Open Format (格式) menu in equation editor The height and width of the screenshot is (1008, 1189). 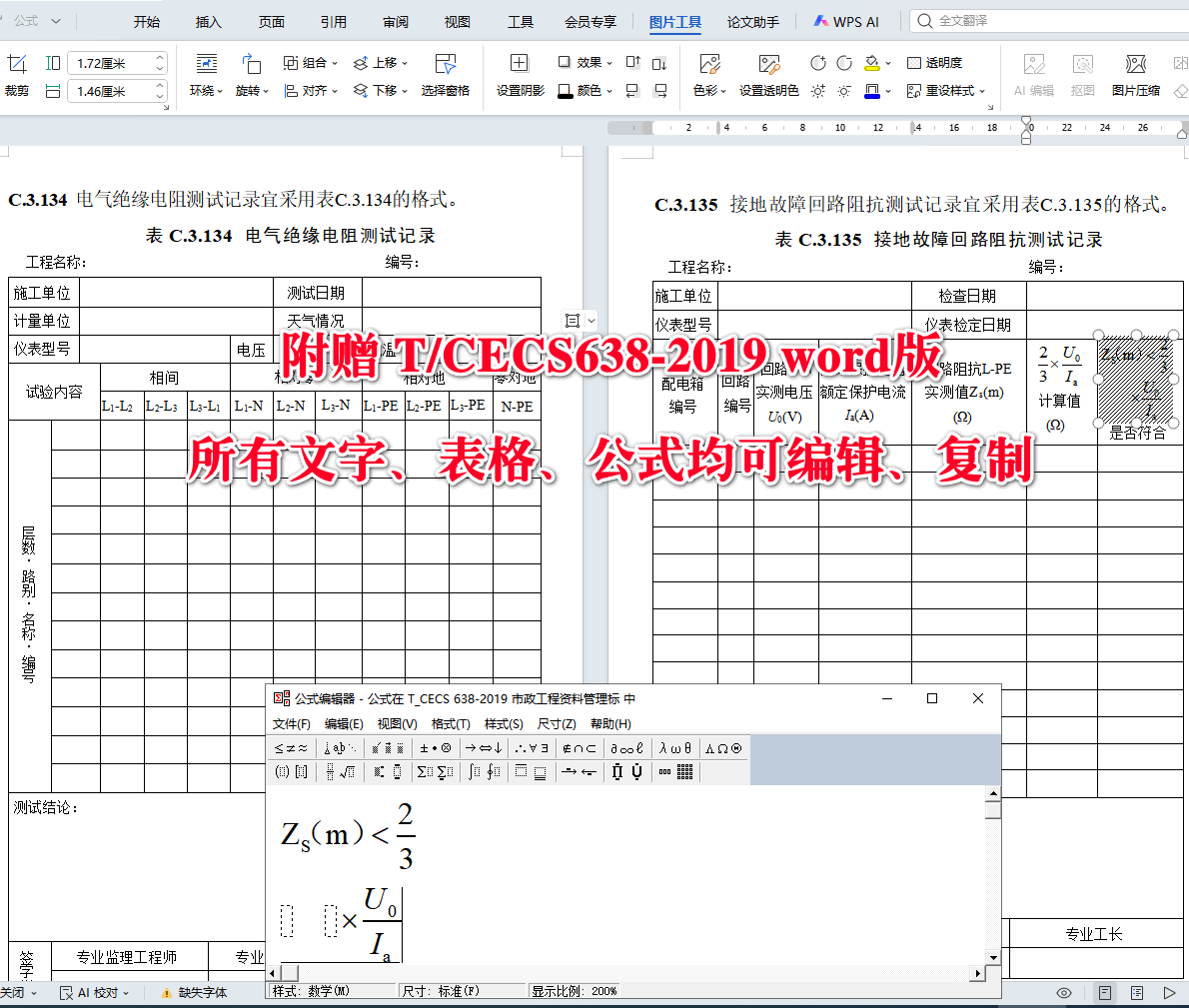451,724
